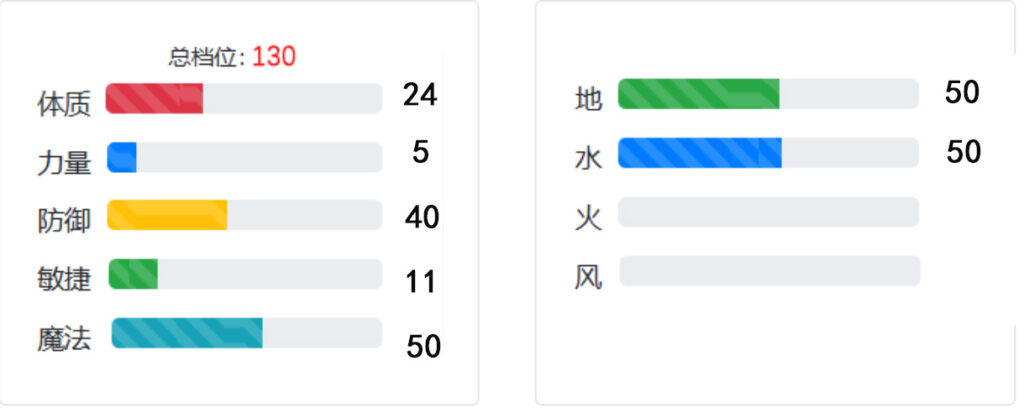The image size is (1024, 408).
Task: Click the yellow 防御 progress bar
Action: 244,215
